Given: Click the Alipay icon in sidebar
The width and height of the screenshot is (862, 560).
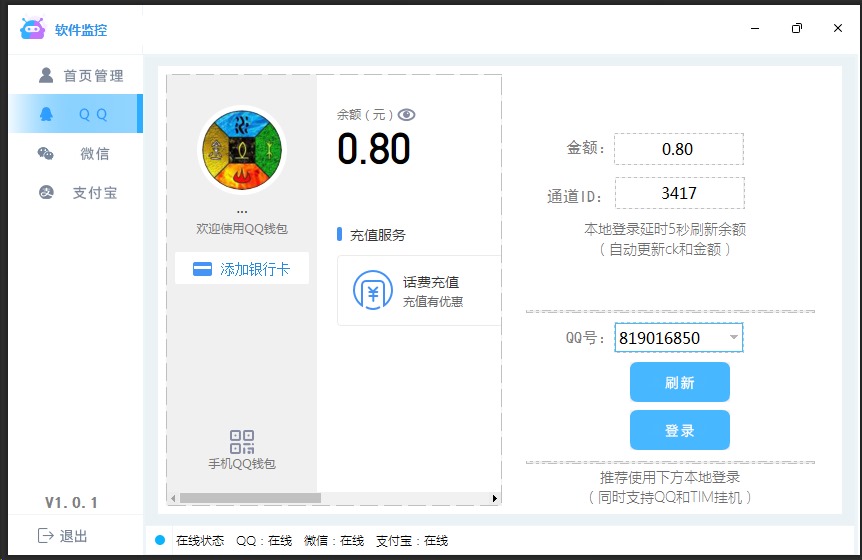Looking at the screenshot, I should pos(46,192).
